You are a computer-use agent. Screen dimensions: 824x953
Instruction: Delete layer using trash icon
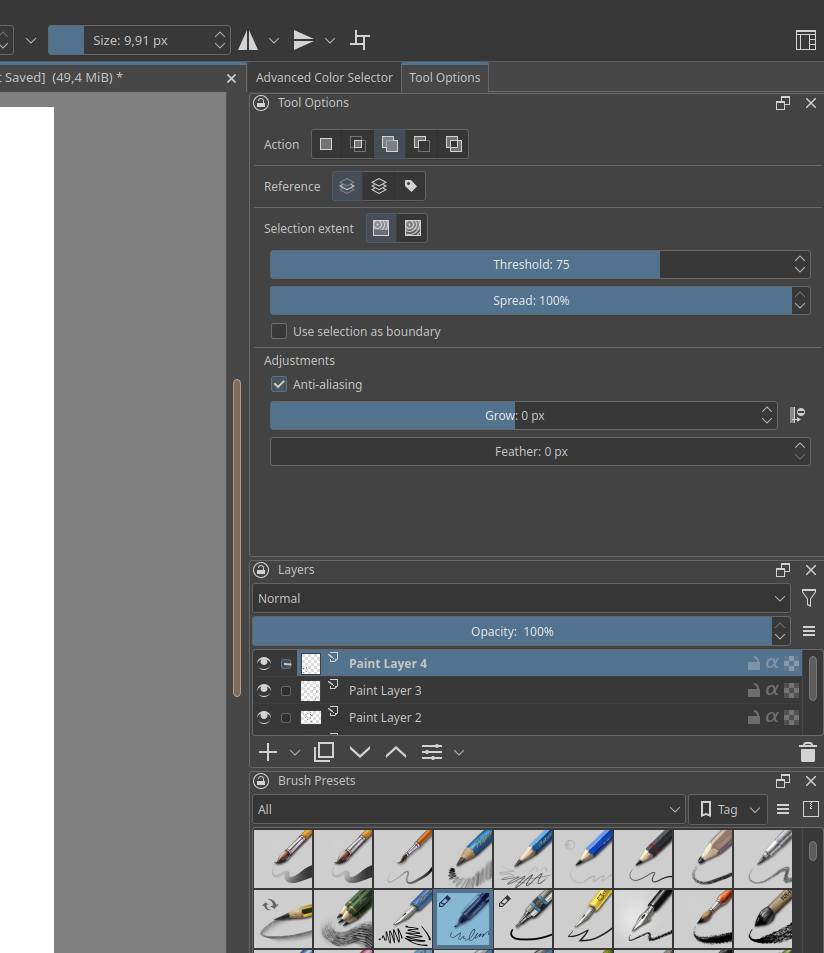pos(808,752)
